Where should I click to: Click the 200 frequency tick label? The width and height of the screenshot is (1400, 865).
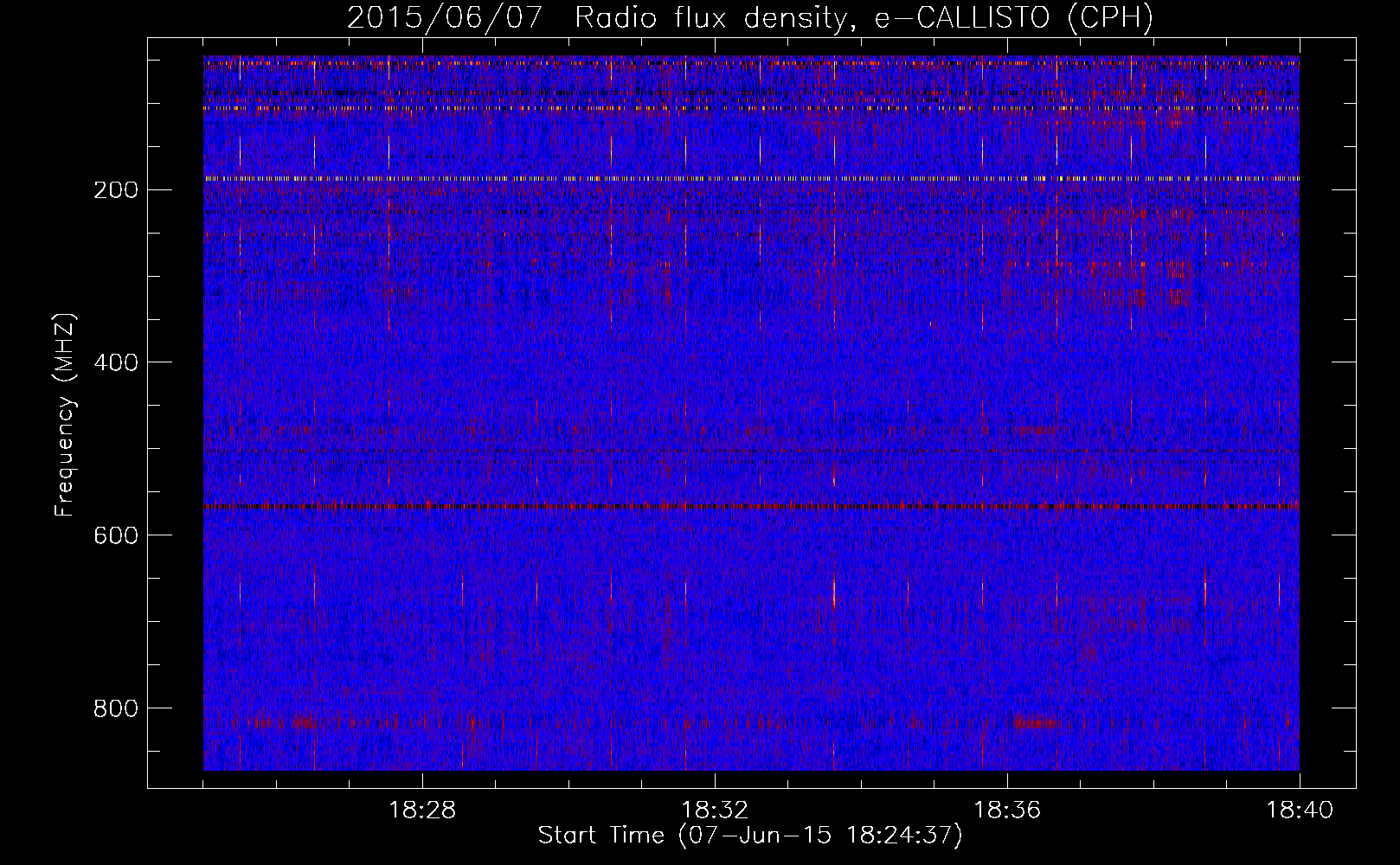click(115, 190)
